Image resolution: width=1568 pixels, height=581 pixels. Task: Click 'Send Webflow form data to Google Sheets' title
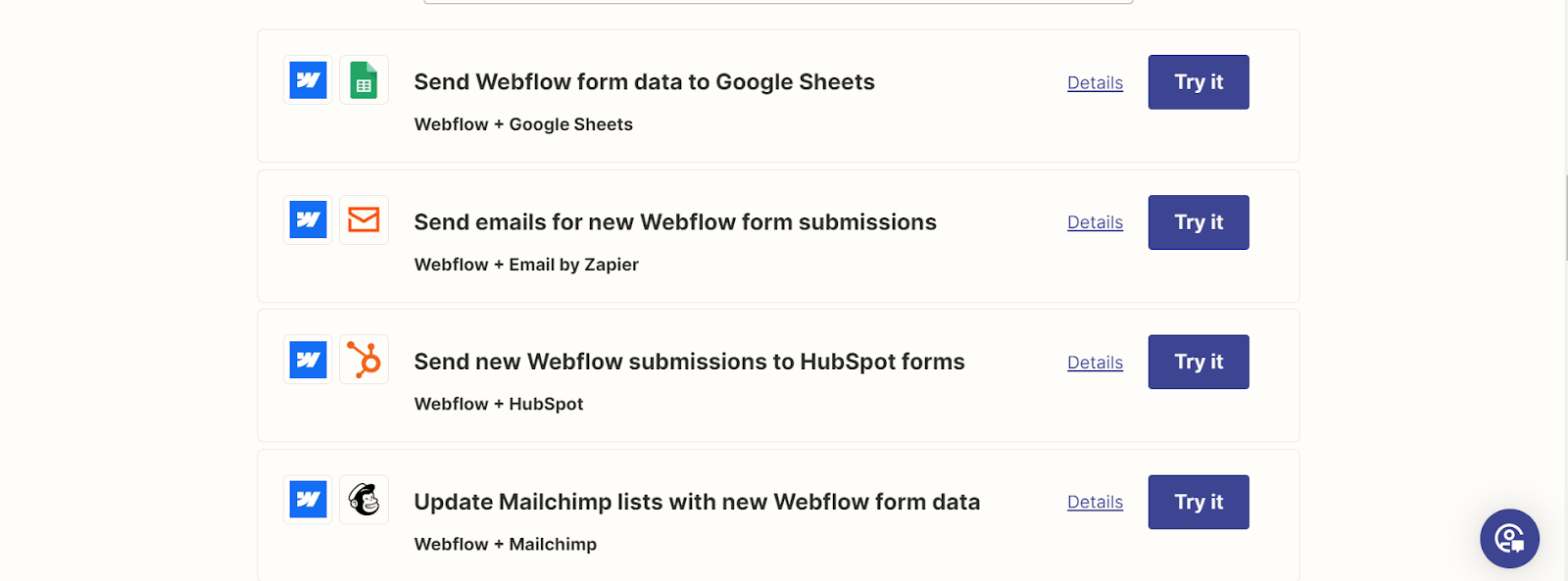click(644, 82)
